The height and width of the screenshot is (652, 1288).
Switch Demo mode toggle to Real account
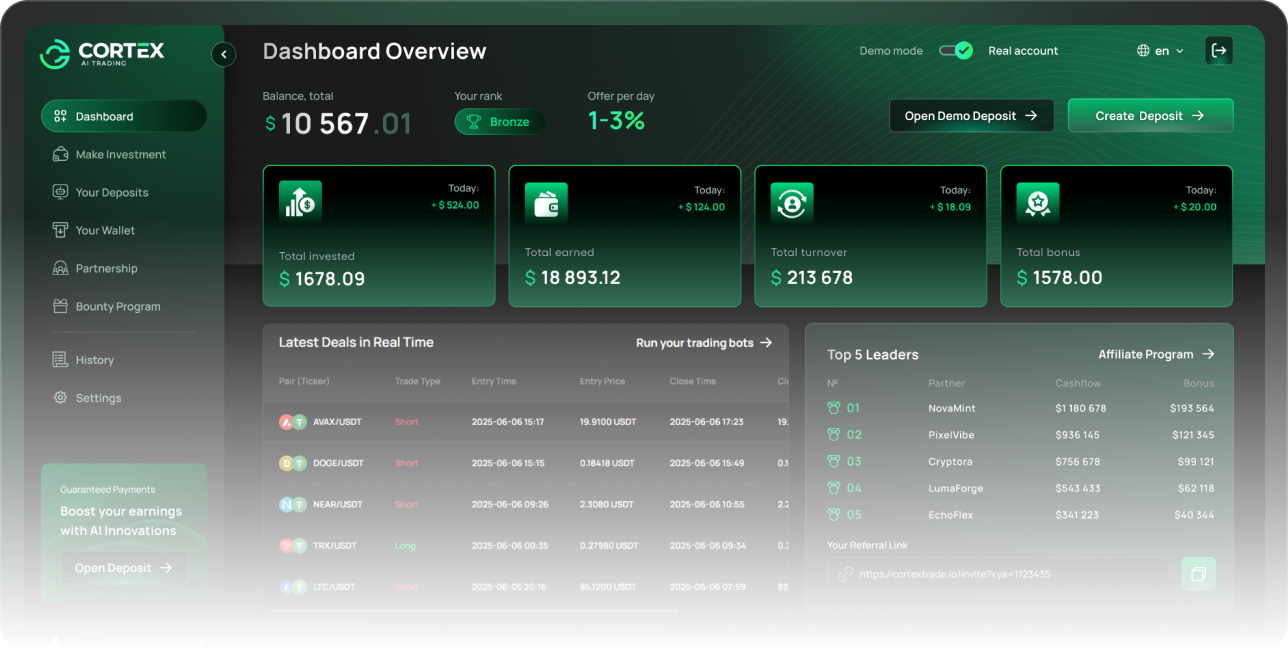tap(955, 50)
